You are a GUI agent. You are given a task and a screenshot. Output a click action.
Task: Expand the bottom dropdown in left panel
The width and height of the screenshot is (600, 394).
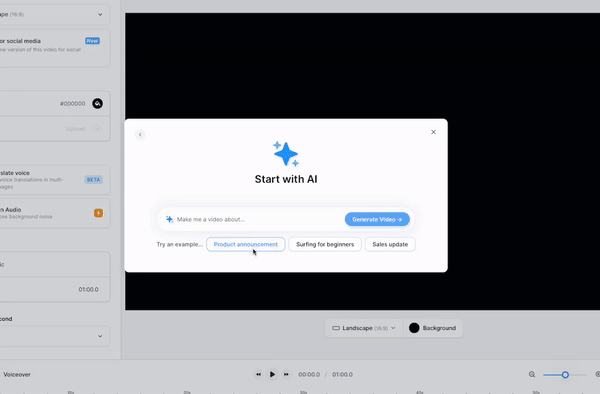pyautogui.click(x=54, y=336)
